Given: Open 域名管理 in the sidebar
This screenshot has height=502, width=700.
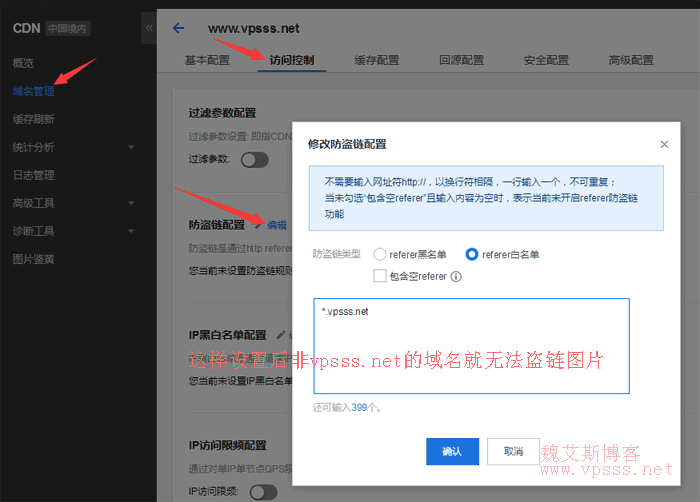Looking at the screenshot, I should (x=33, y=91).
